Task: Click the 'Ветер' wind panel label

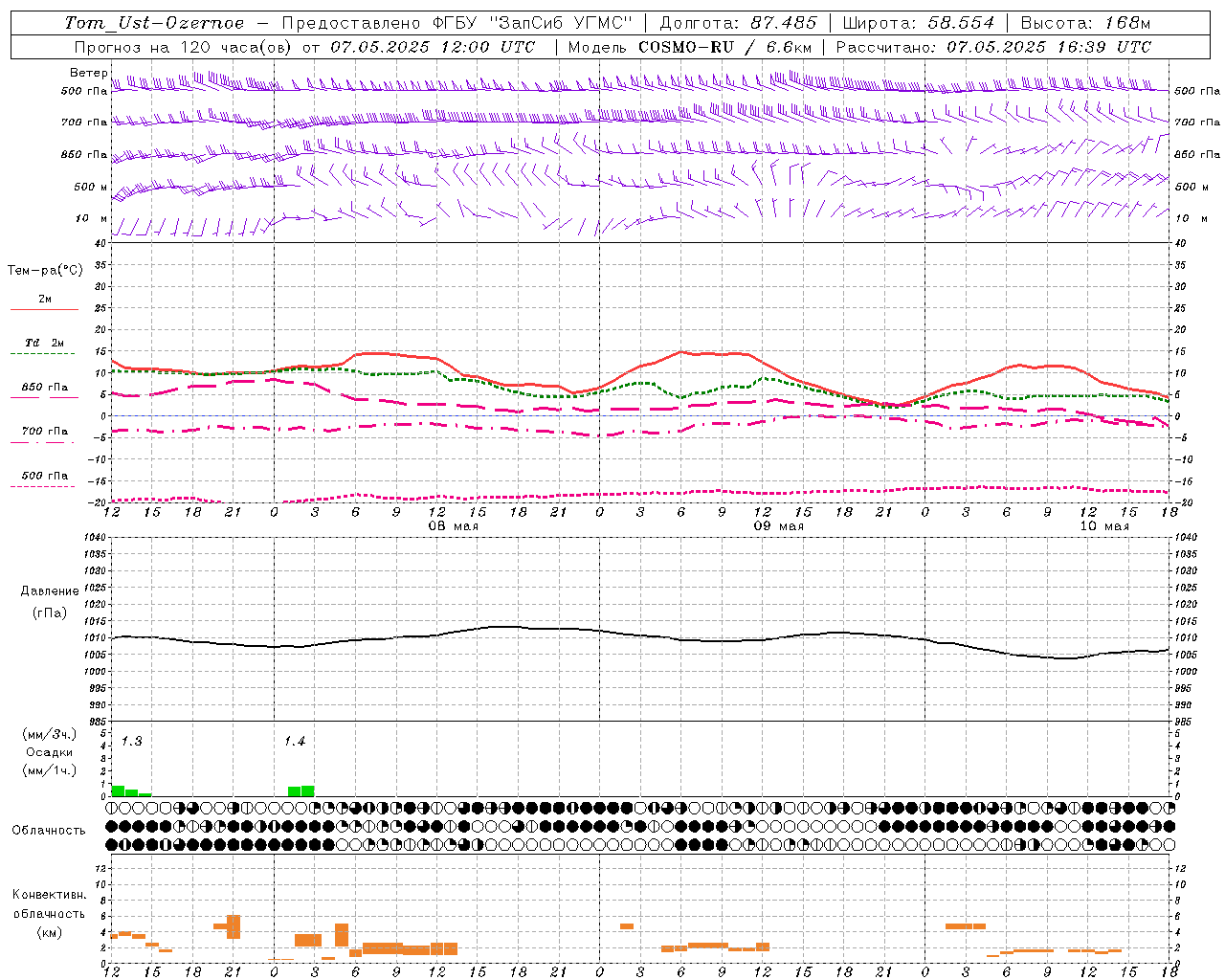Action: point(89,73)
